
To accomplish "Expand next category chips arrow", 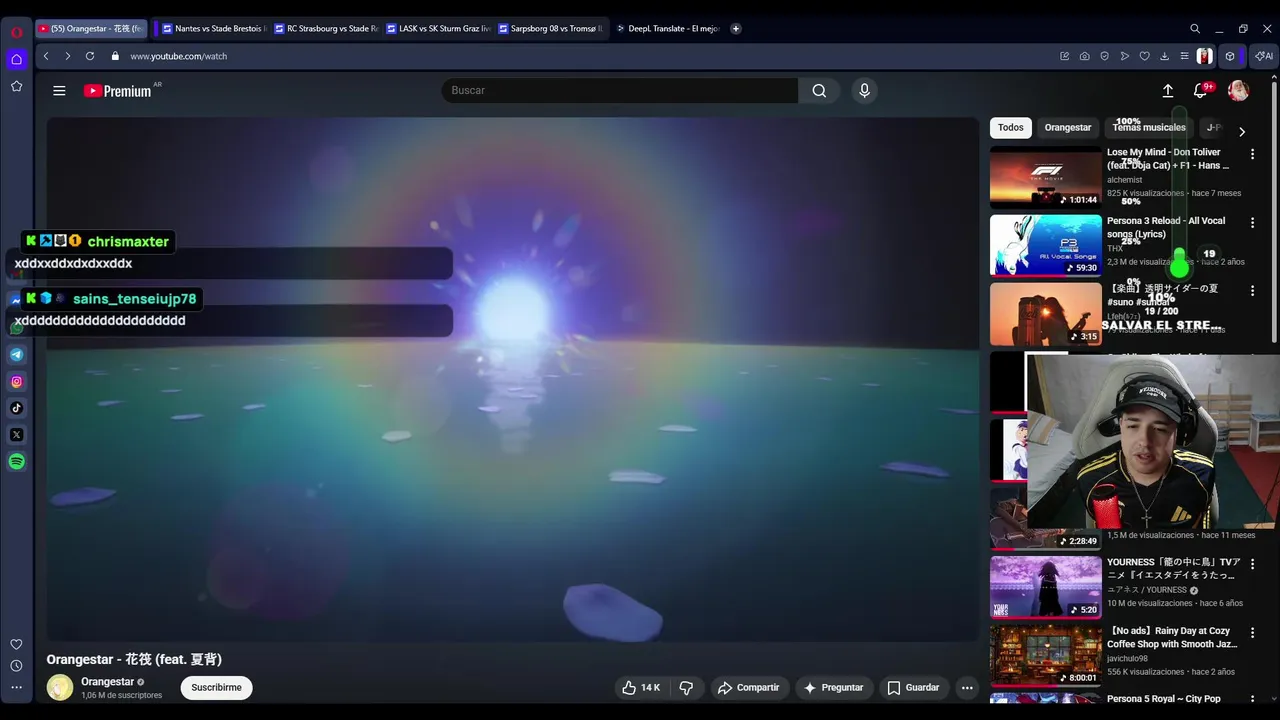I will tap(1242, 131).
